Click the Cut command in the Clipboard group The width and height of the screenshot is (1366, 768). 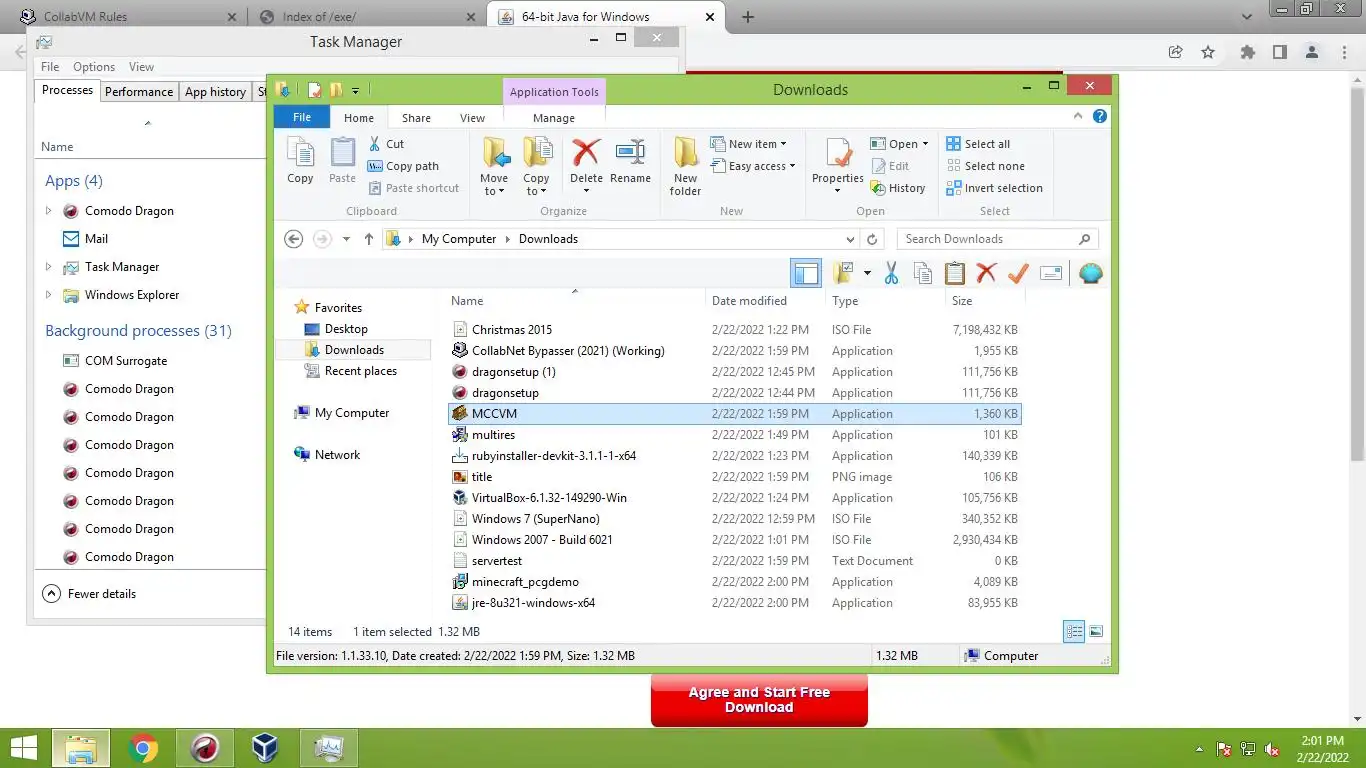(386, 144)
